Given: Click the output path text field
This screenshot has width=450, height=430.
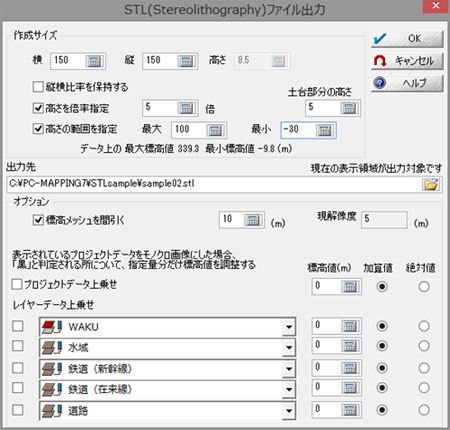Looking at the screenshot, I should pos(213,184).
